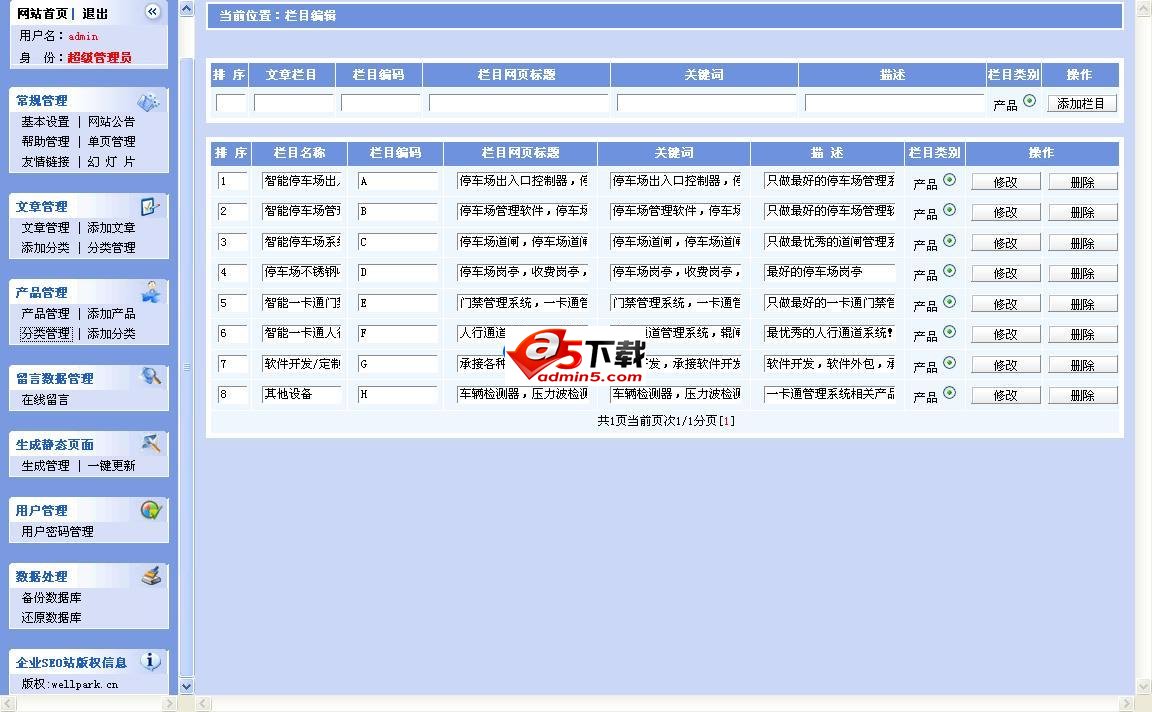Screen dimensions: 1152x712
Task: Open 用户密码管理 link
Action: pyautogui.click(x=57, y=532)
